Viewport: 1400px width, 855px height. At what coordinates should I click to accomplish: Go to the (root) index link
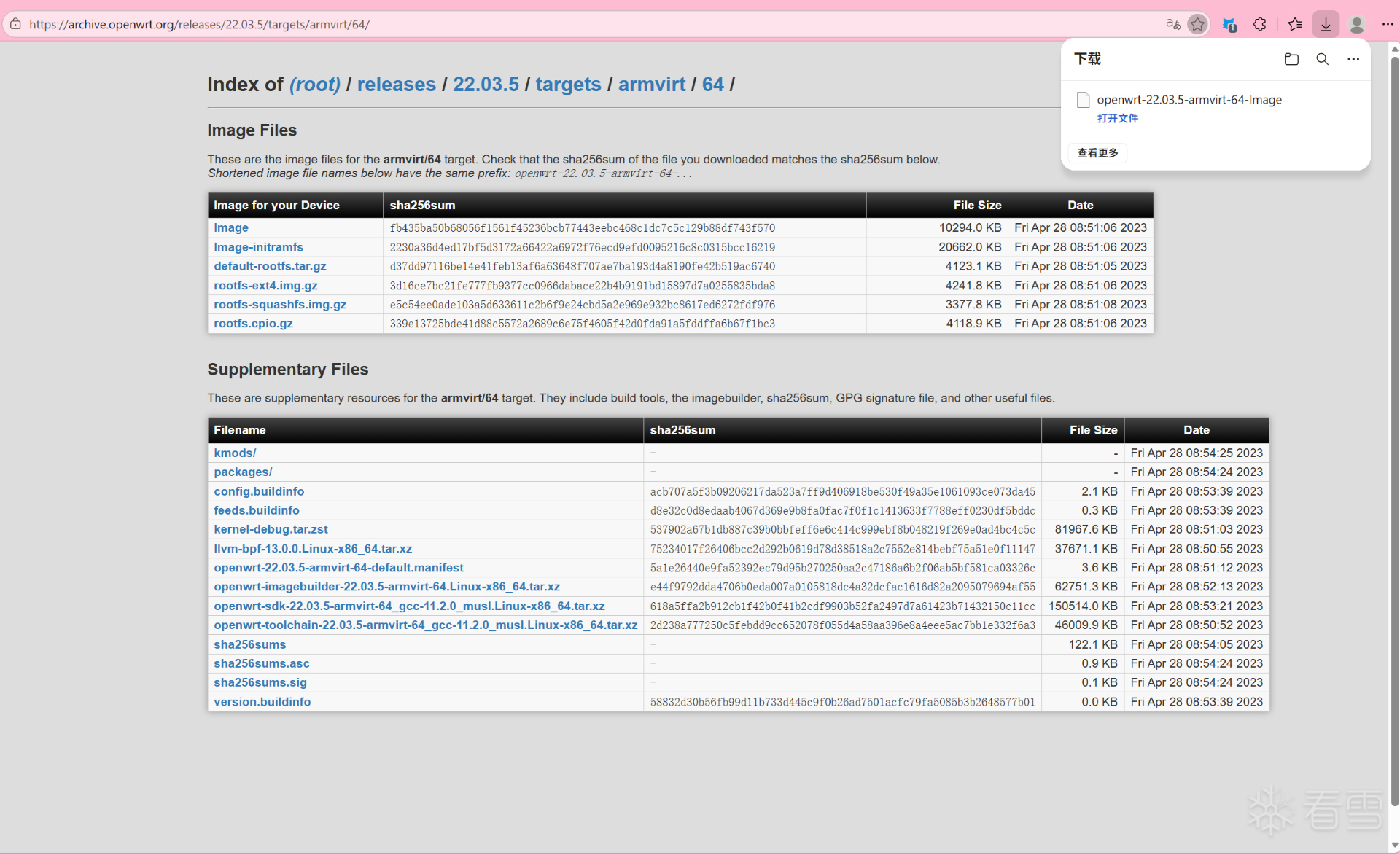point(315,85)
